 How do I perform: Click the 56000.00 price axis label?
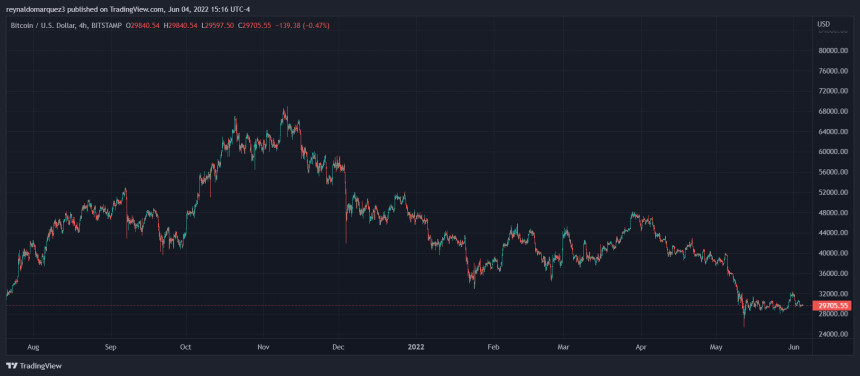click(x=833, y=173)
